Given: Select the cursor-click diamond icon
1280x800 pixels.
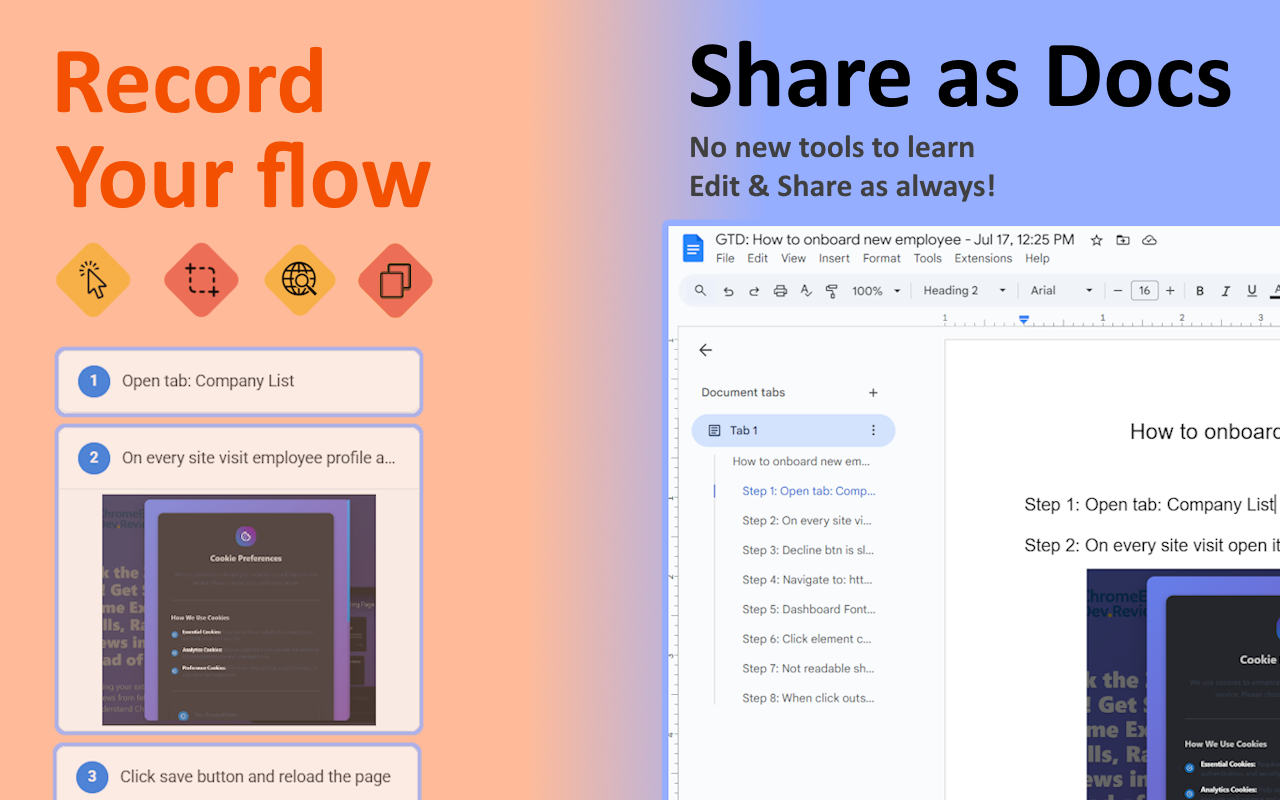Looking at the screenshot, I should (x=93, y=281).
